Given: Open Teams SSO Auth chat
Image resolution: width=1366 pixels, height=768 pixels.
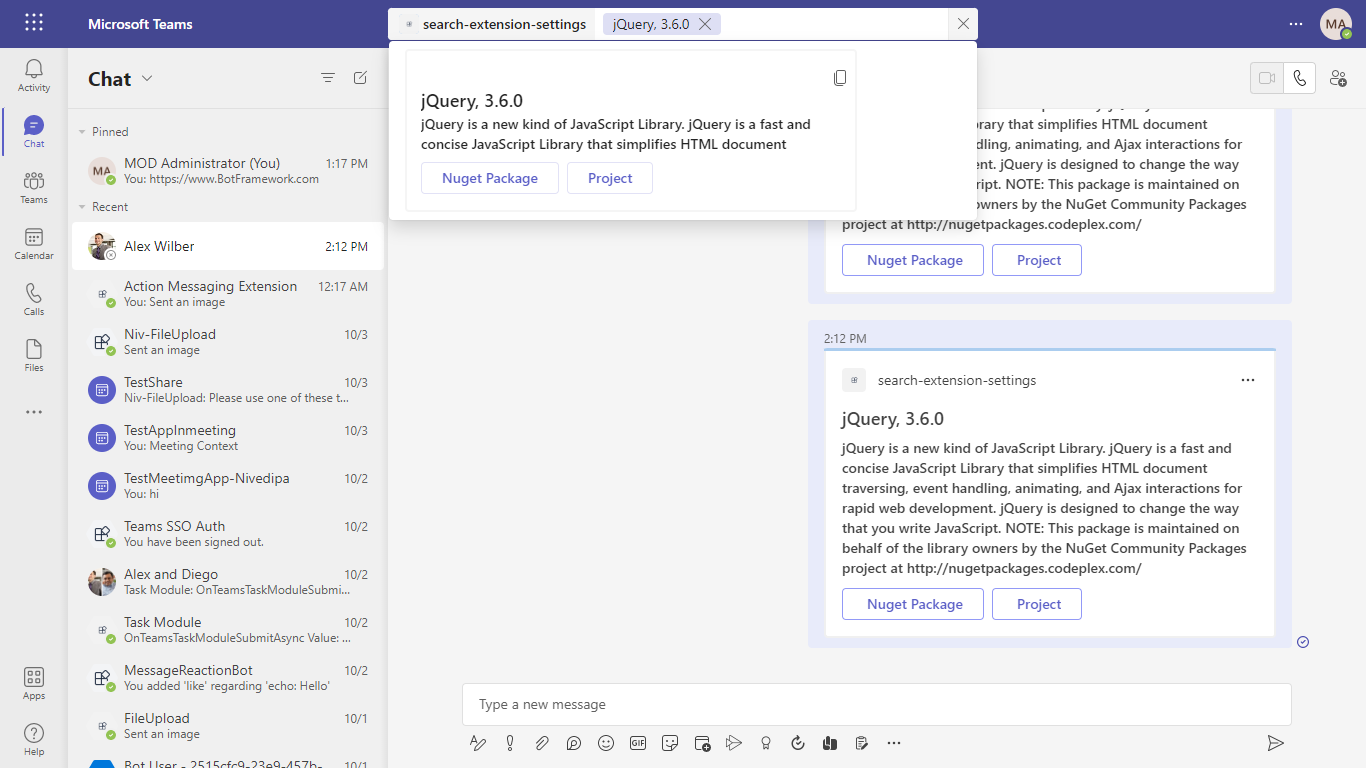Looking at the screenshot, I should point(228,534).
